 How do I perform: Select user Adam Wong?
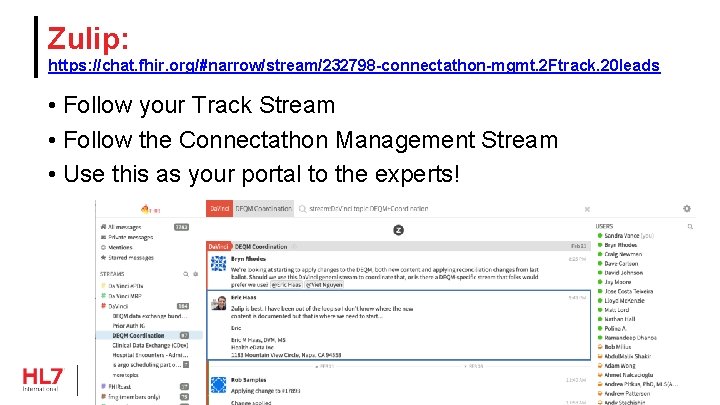click(620, 366)
